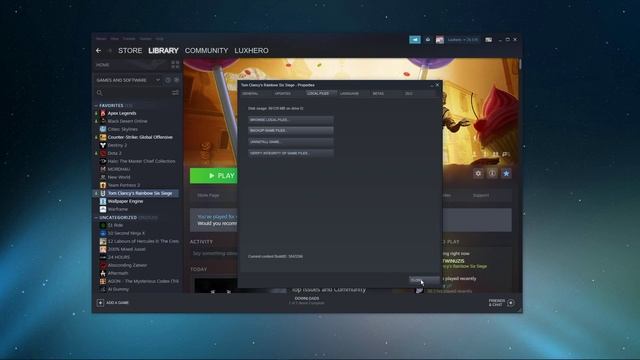
Task: Open the account name dropdown
Action: click(462, 40)
